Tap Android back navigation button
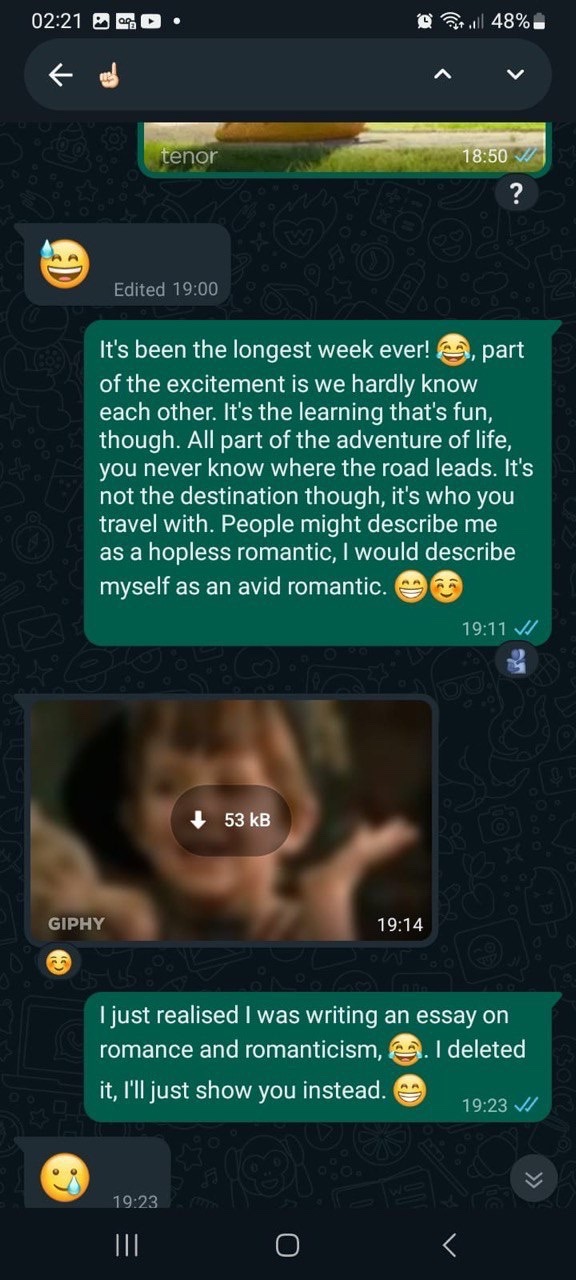The width and height of the screenshot is (576, 1280). coord(450,1244)
